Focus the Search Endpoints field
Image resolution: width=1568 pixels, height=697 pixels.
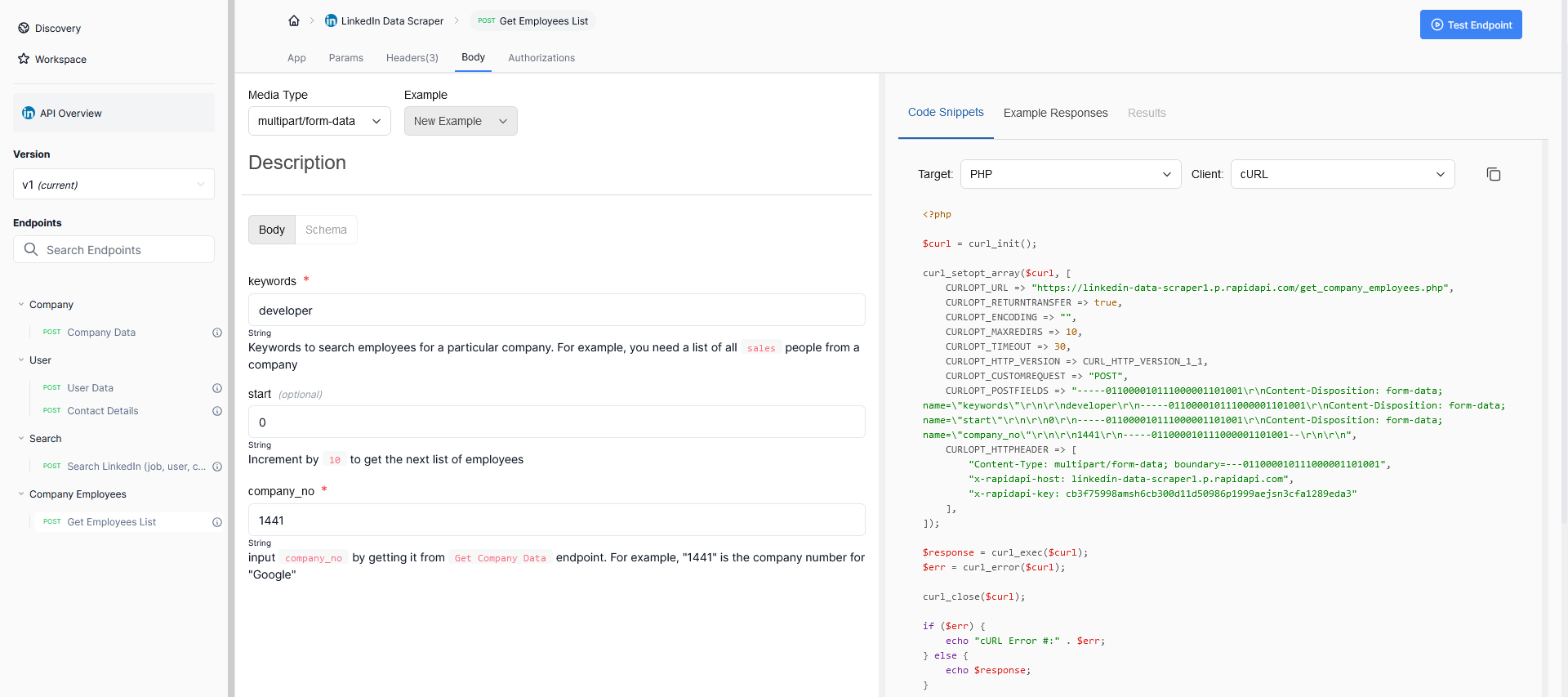point(114,249)
